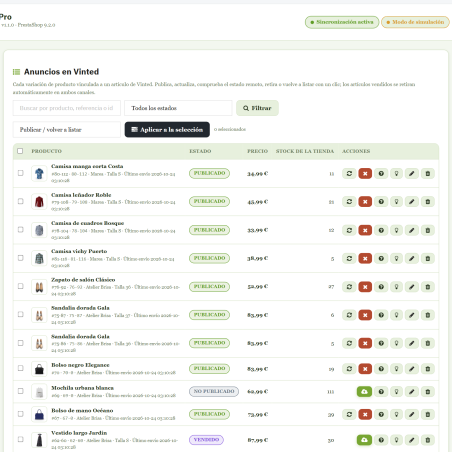Click the PRECIO column header

(257, 151)
